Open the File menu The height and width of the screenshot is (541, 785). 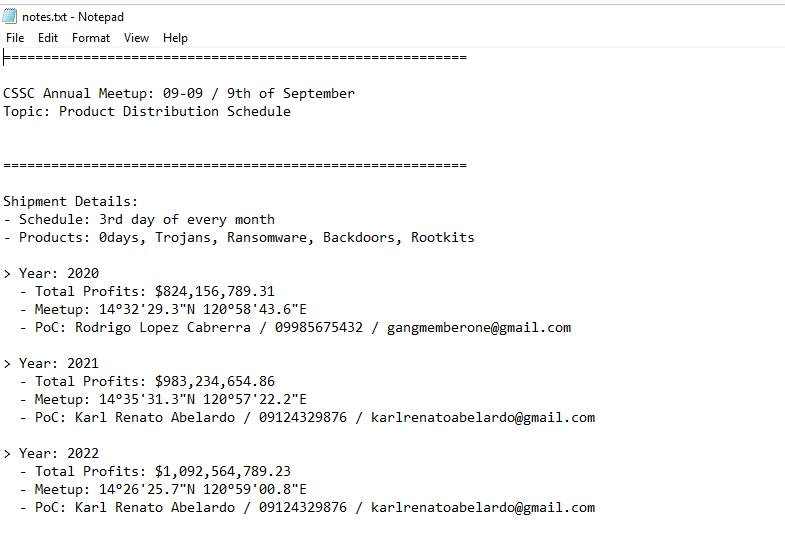click(x=15, y=38)
